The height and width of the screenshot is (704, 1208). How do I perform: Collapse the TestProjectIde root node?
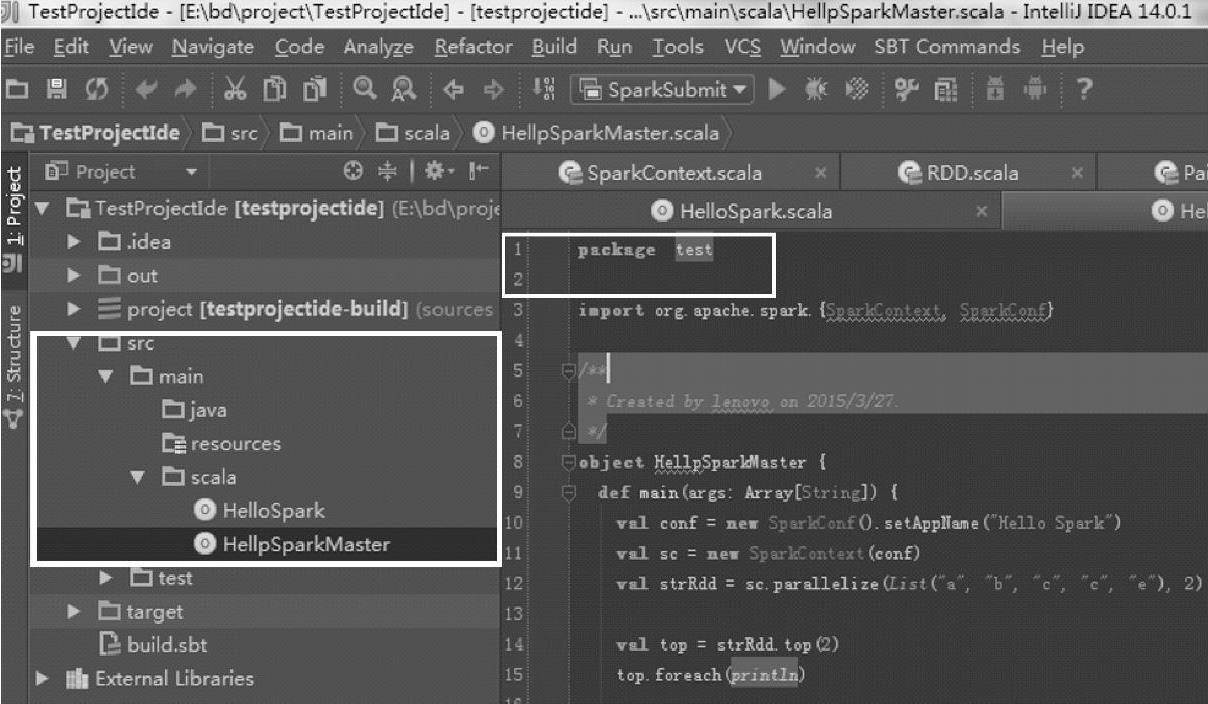(42, 208)
